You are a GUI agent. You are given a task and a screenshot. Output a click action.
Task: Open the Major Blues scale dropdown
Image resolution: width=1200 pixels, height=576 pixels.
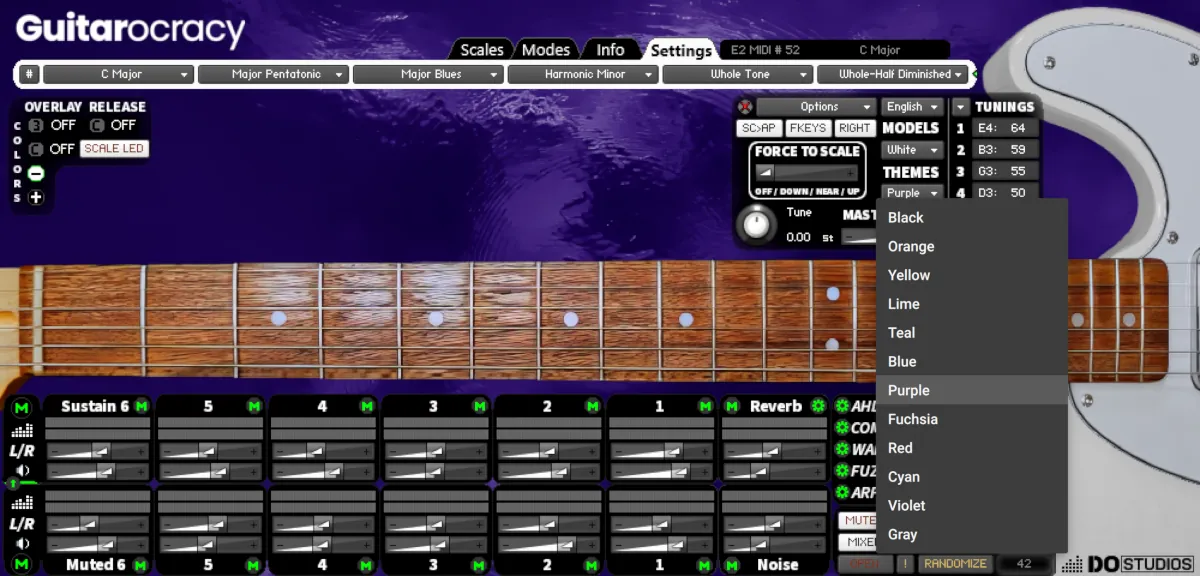tap(428, 74)
